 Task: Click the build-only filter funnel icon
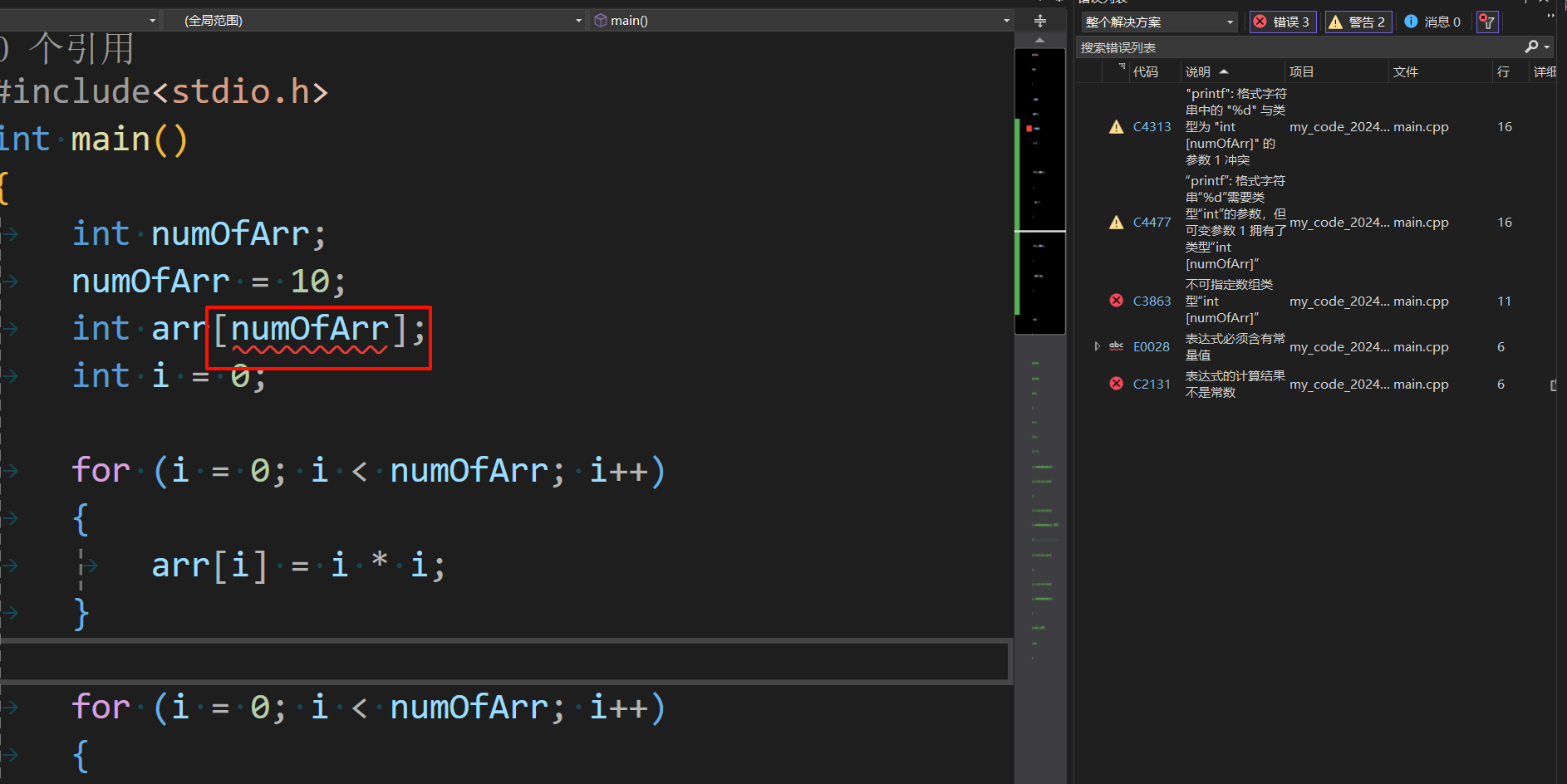click(x=1487, y=22)
